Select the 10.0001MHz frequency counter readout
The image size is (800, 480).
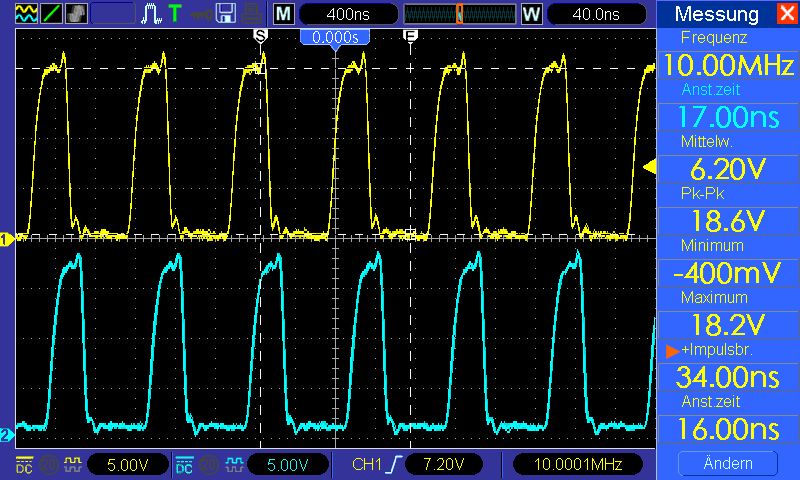[578, 464]
